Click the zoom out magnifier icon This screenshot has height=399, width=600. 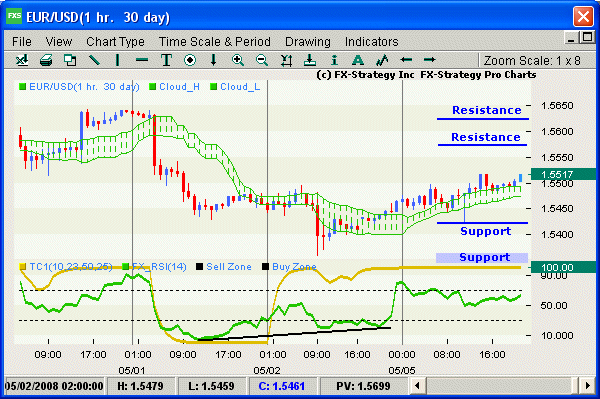(262, 60)
